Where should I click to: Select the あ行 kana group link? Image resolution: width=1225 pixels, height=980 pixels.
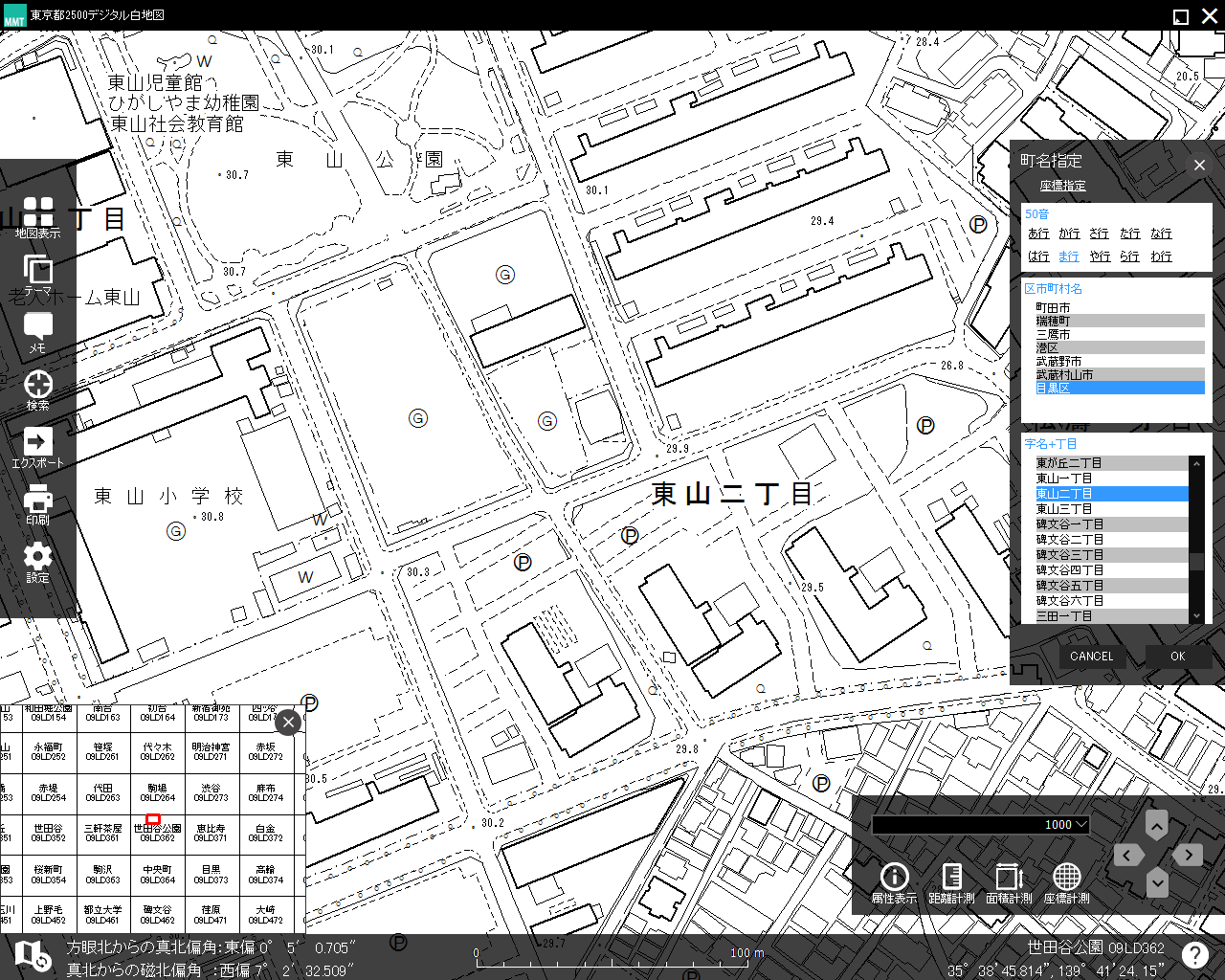click(x=1037, y=233)
